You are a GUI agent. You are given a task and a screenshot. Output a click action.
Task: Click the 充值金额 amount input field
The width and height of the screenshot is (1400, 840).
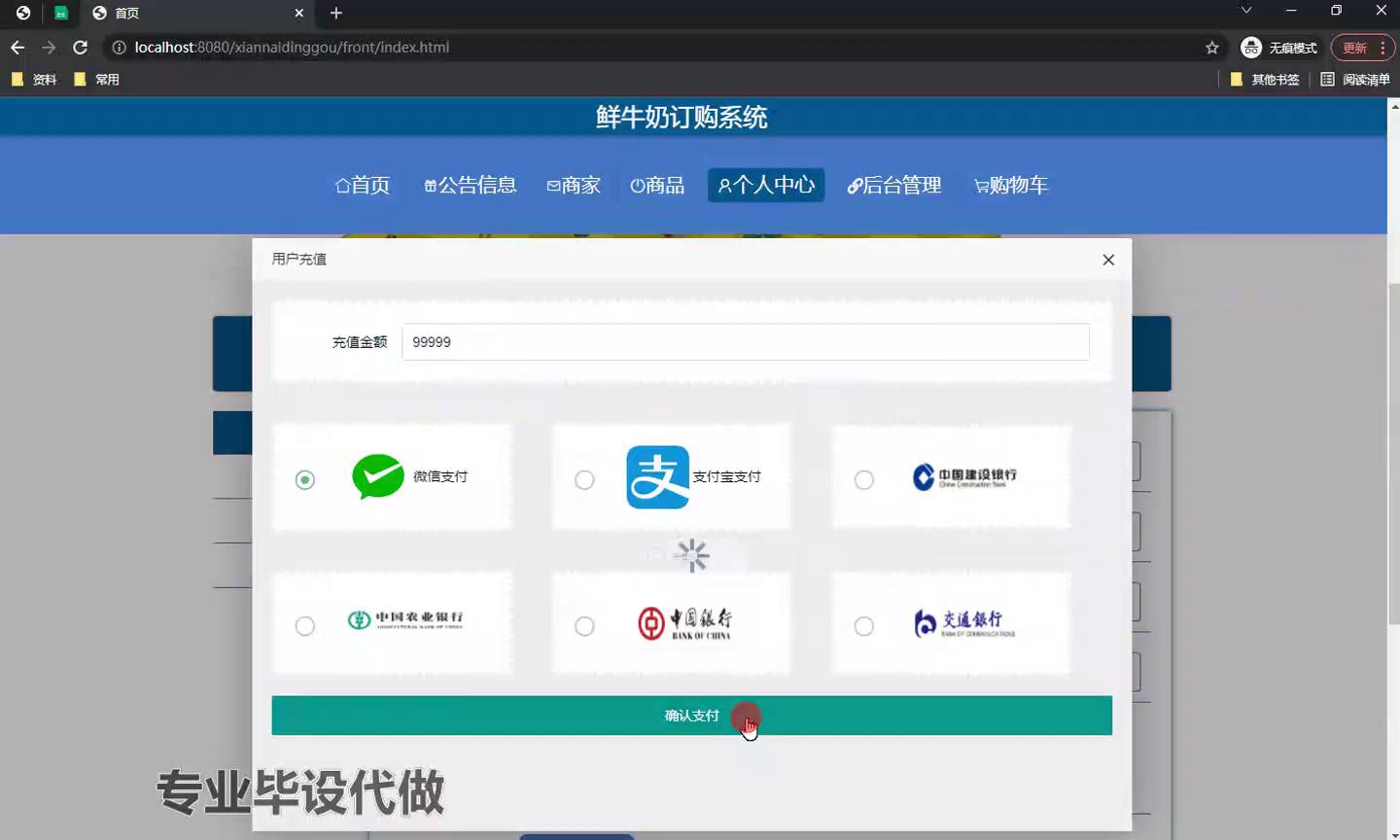pyautogui.click(x=745, y=342)
